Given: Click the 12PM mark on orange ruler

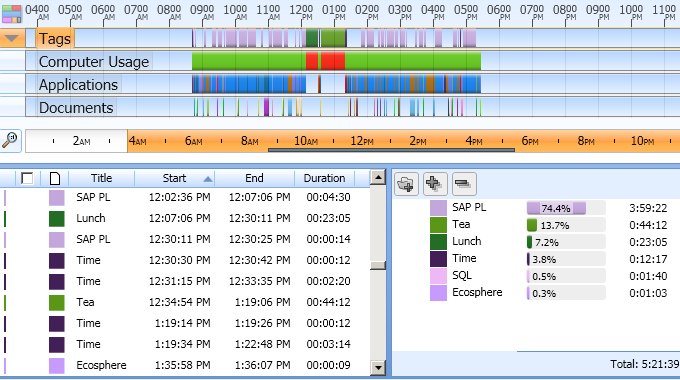Looking at the screenshot, I should [x=362, y=141].
